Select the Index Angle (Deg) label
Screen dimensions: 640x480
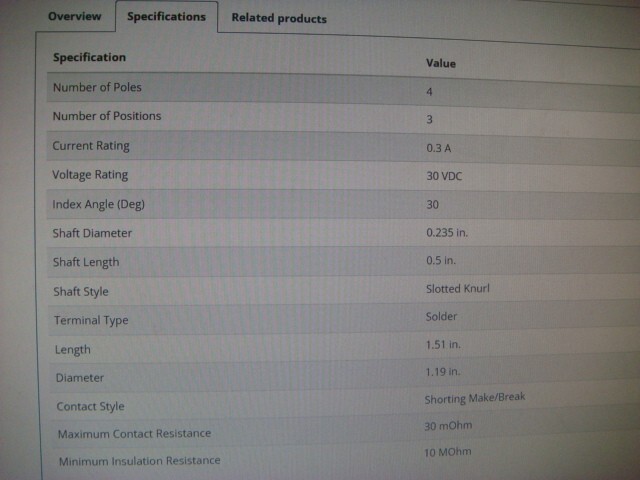tap(98, 204)
